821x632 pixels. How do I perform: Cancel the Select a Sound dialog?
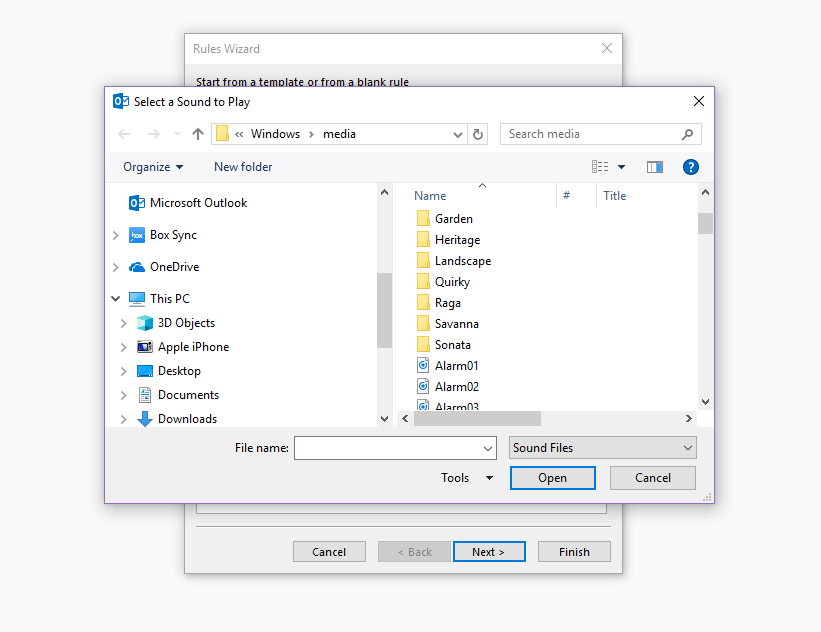pyautogui.click(x=652, y=478)
